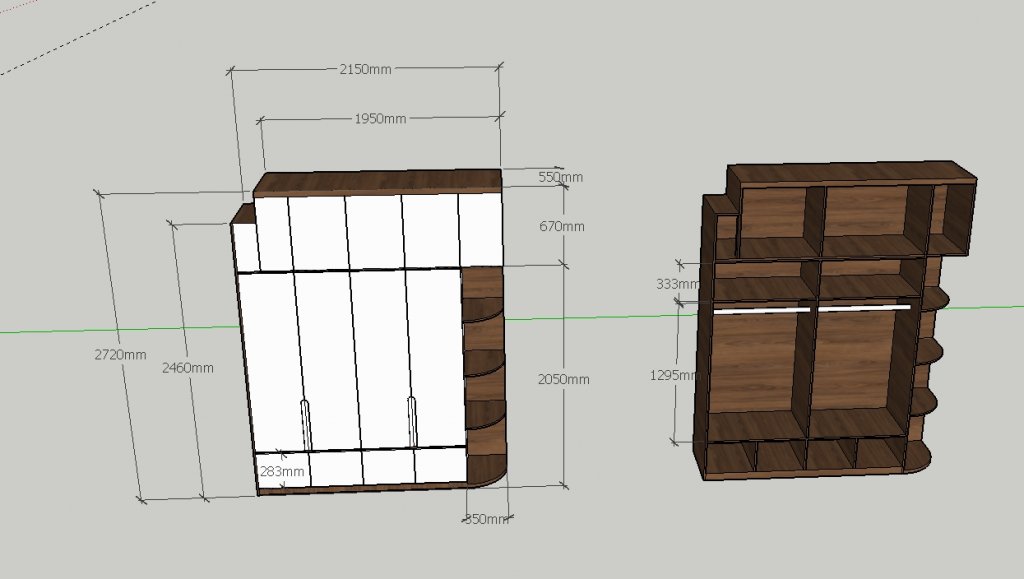The image size is (1024, 579).
Task: Select the 2150mm dimension label
Action: click(x=365, y=69)
